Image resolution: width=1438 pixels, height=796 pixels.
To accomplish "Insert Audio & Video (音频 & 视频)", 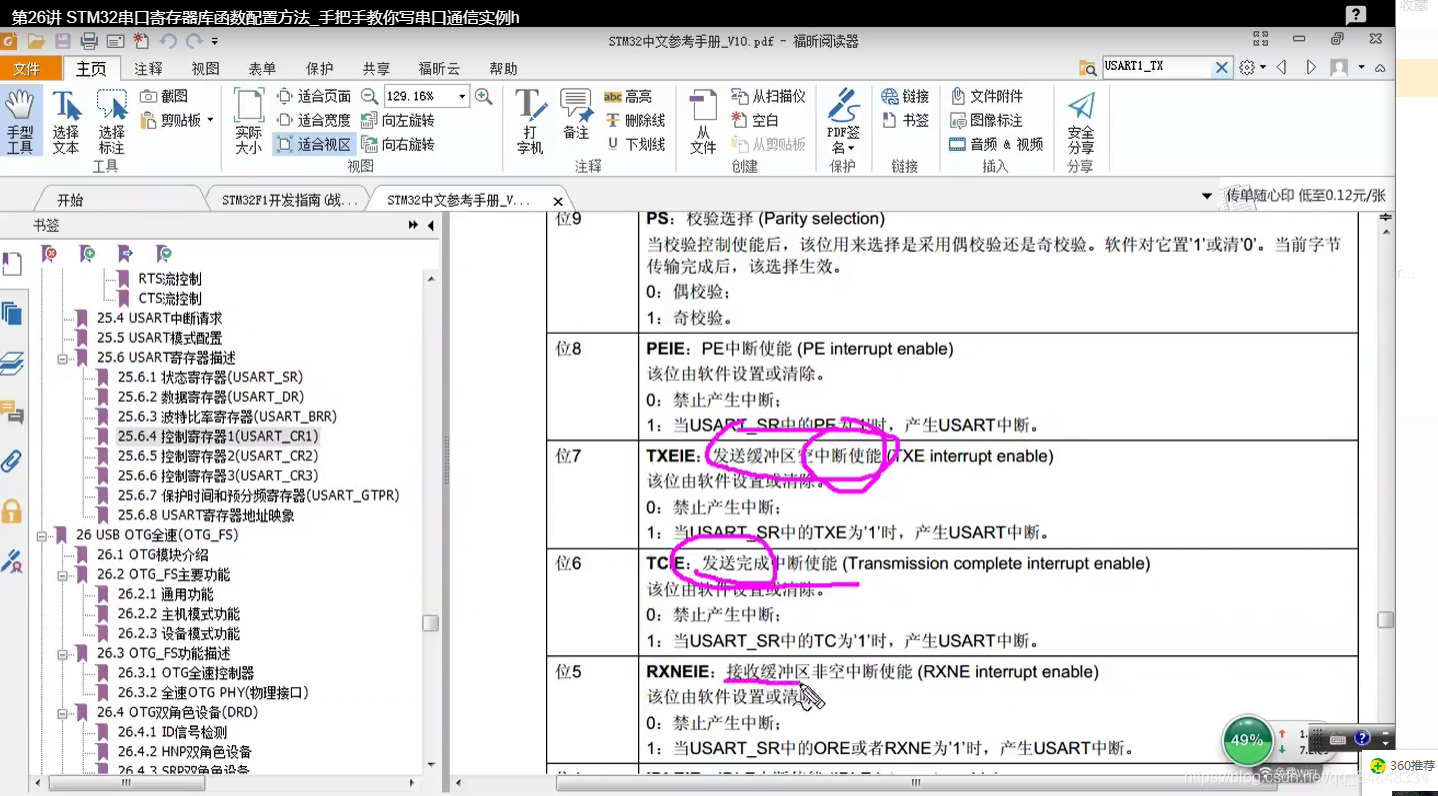I will [996, 144].
